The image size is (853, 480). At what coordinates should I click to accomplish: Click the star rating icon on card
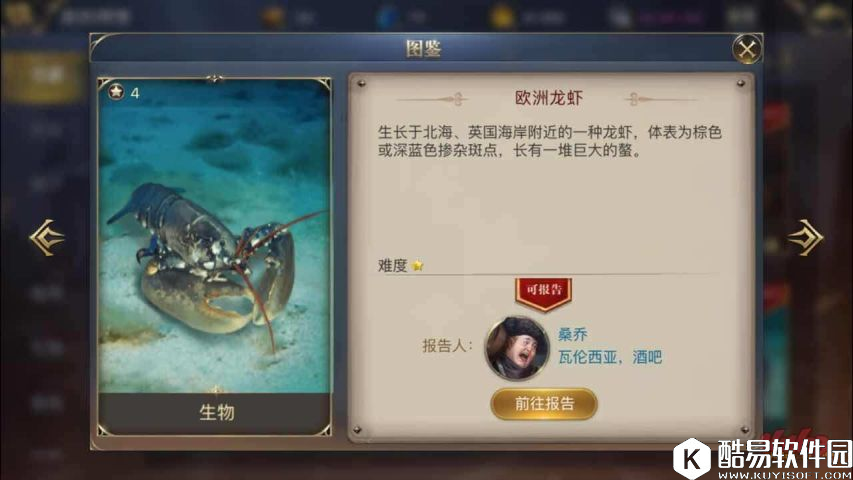coord(116,91)
